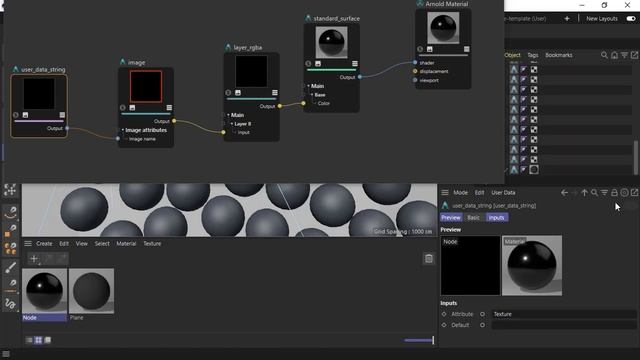This screenshot has height=360, width=640.
Task: Toggle the keyframe circle left of Default
Action: [444, 325]
